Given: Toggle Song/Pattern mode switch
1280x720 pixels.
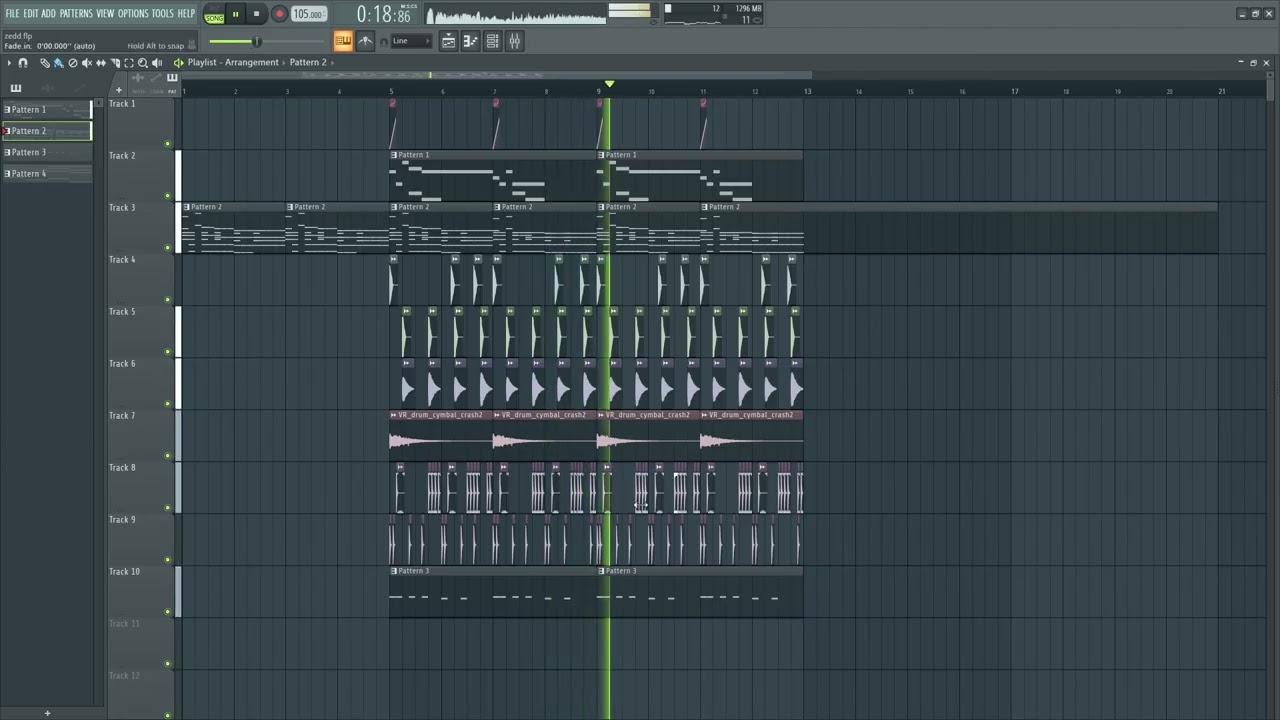Looking at the screenshot, I should click(x=214, y=14).
